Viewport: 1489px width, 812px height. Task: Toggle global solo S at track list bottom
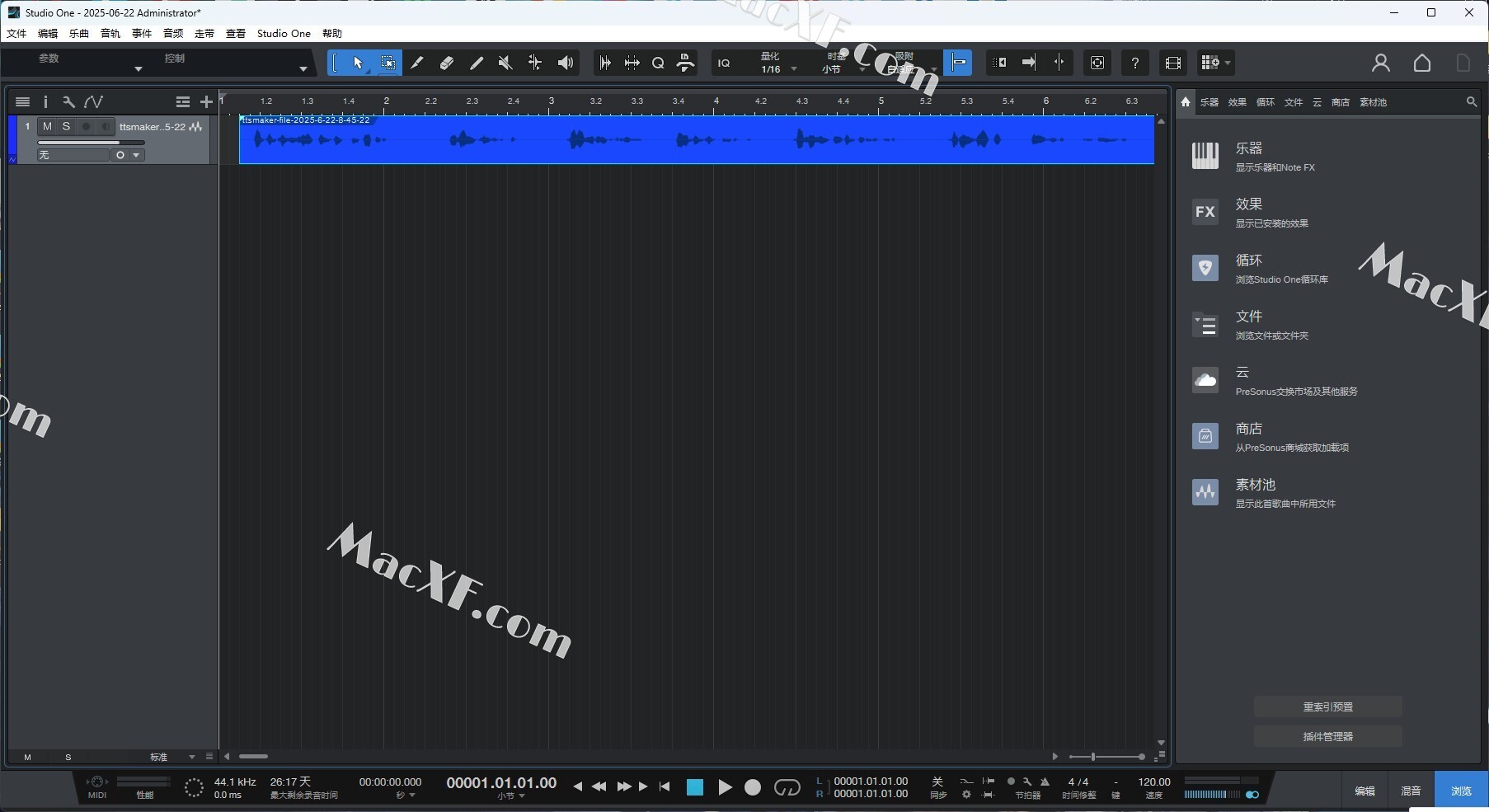pos(68,757)
